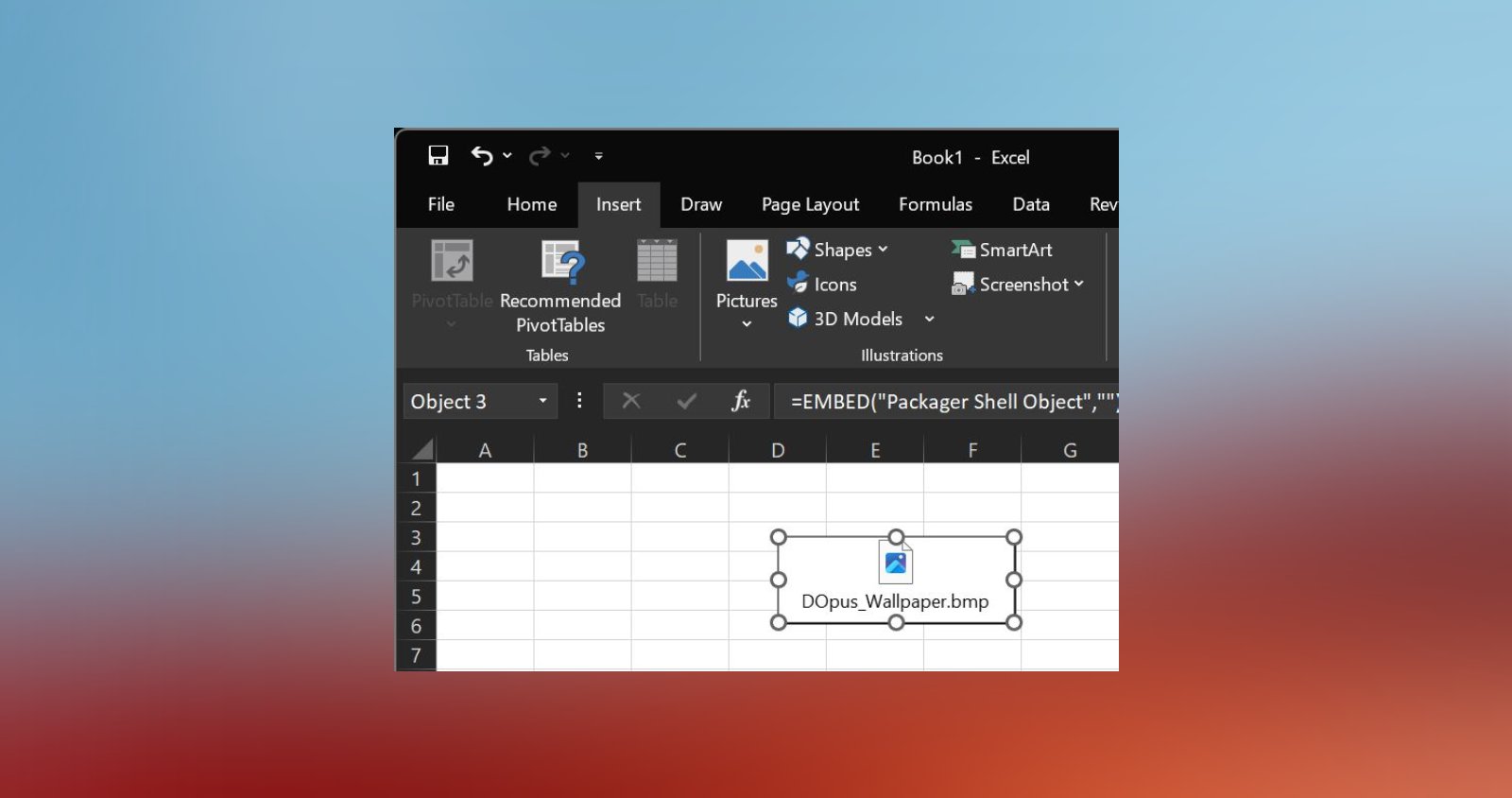The image size is (1512, 798).
Task: Go to the Draw tab
Action: click(701, 204)
